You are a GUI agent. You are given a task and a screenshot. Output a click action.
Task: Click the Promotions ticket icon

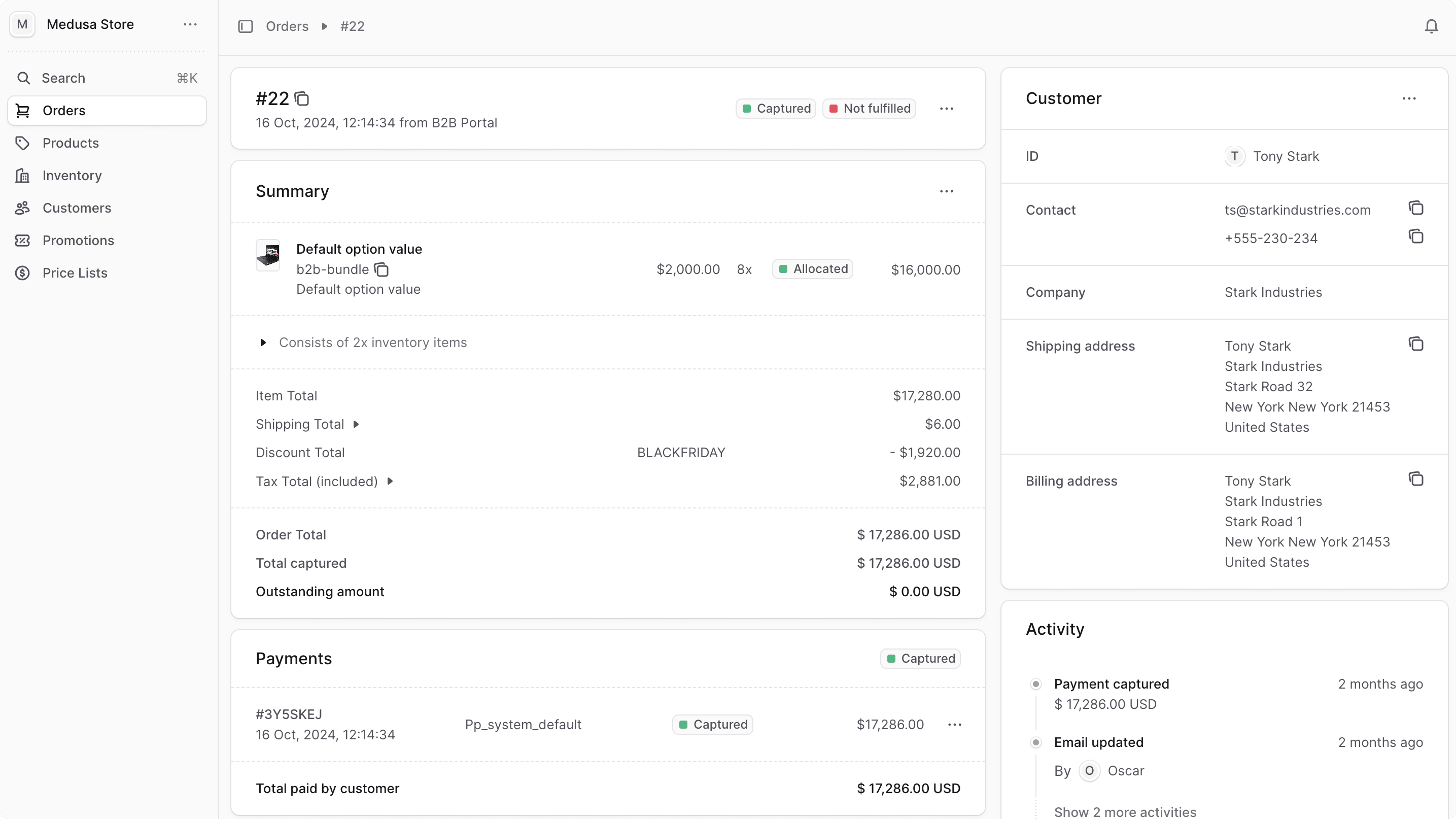pos(23,241)
